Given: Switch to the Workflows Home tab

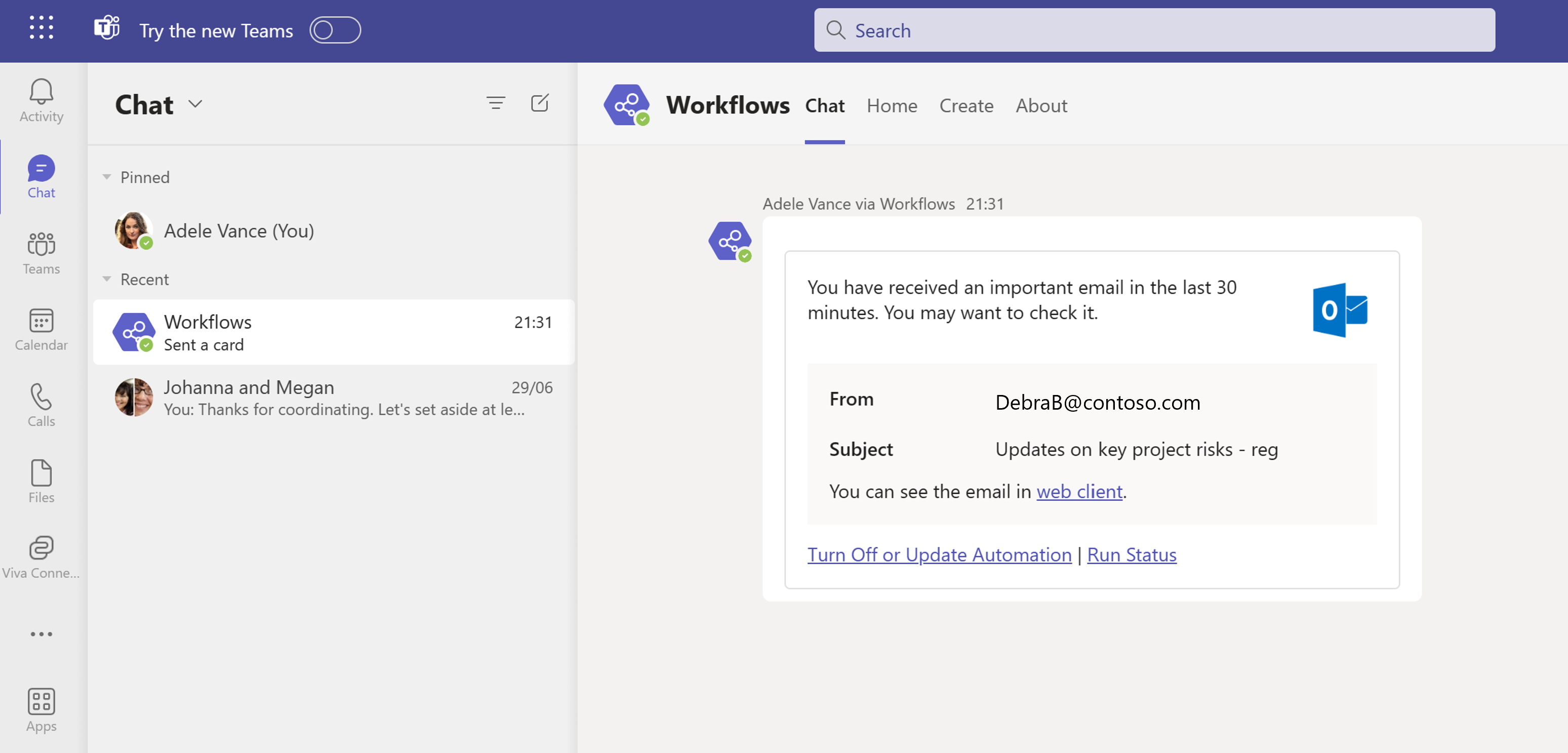Looking at the screenshot, I should tap(892, 105).
